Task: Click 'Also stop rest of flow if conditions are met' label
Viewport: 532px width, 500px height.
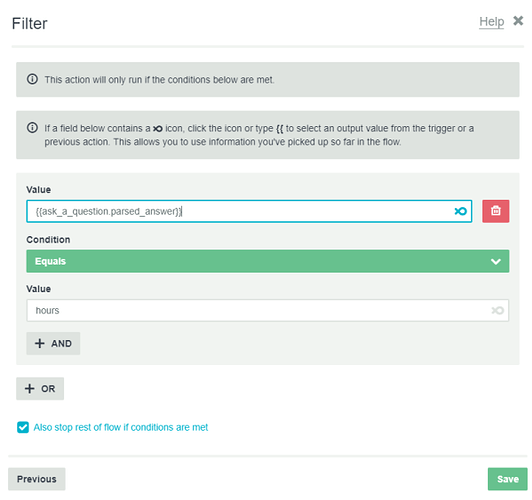Action: coord(121,427)
